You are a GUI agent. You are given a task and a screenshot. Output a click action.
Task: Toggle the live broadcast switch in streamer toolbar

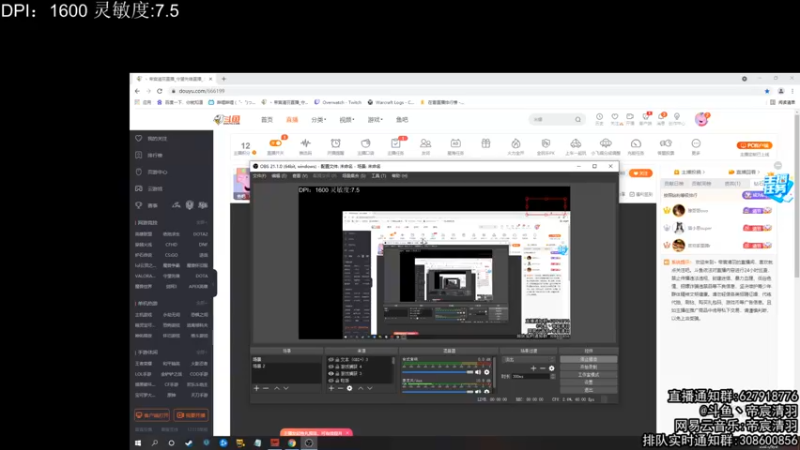pos(276,143)
